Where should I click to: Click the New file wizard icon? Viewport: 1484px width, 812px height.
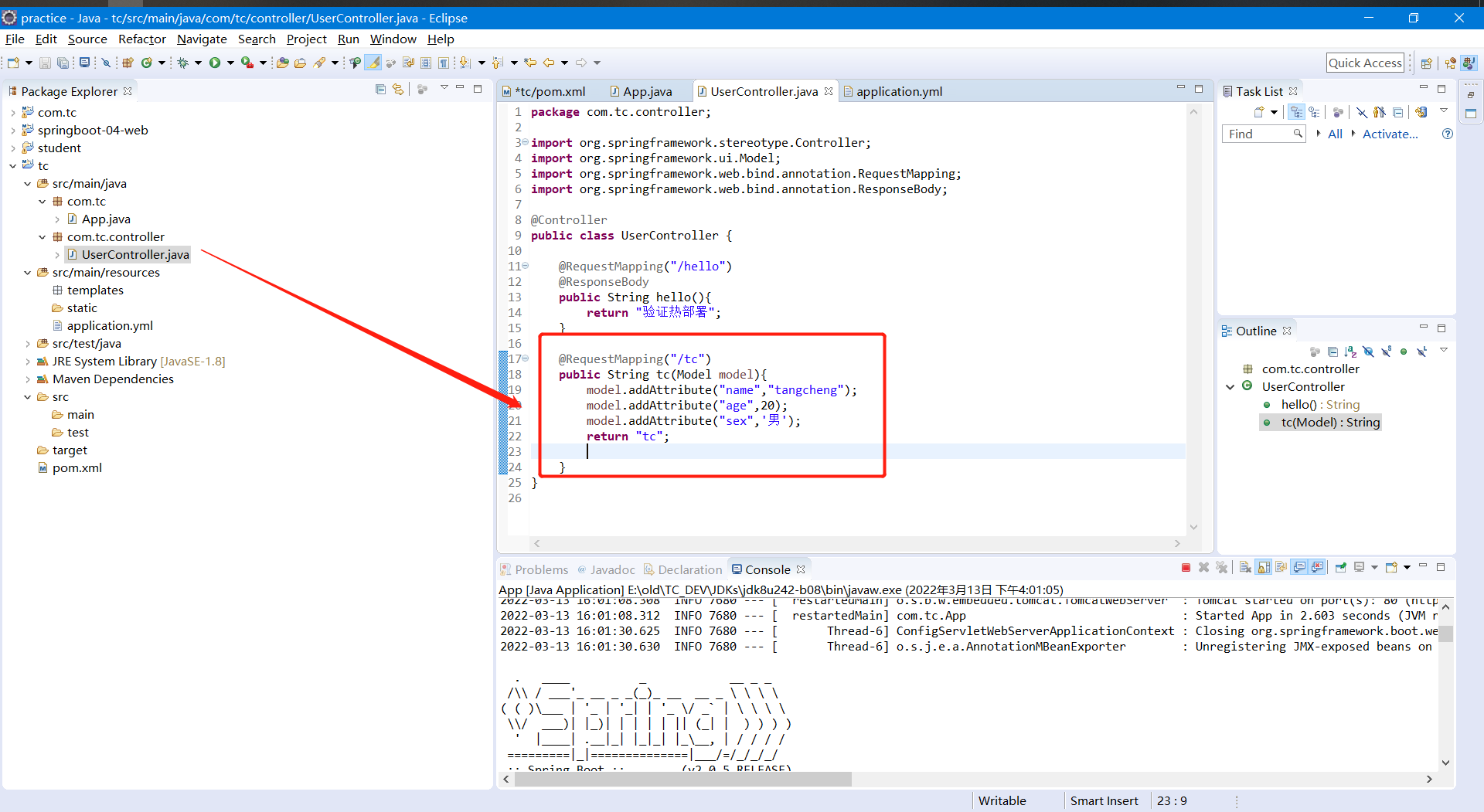(x=13, y=63)
